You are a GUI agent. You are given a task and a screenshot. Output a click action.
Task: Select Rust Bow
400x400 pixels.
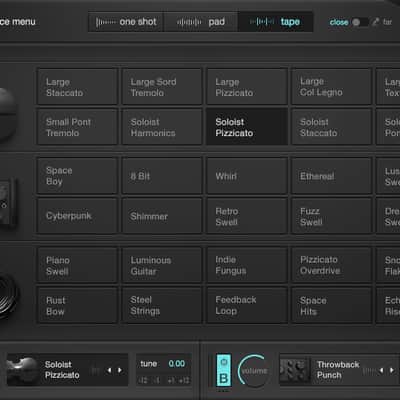point(77,305)
